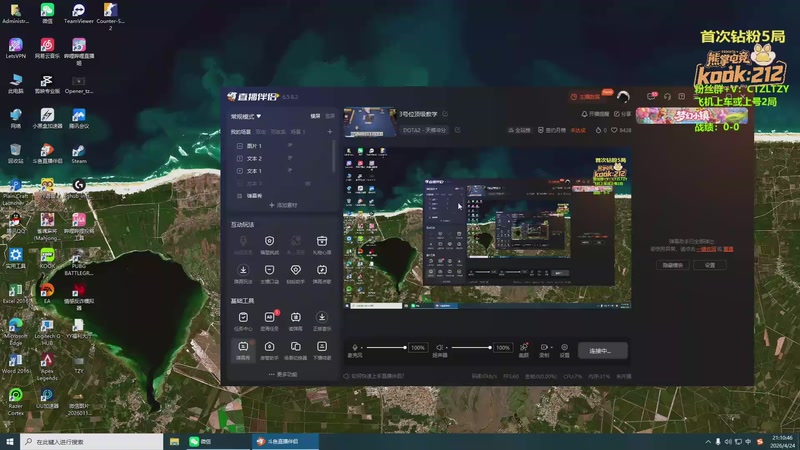Viewport: 800px width, 450px height.
Task: Mute the 麦克风 microphone icon
Action: click(355, 347)
